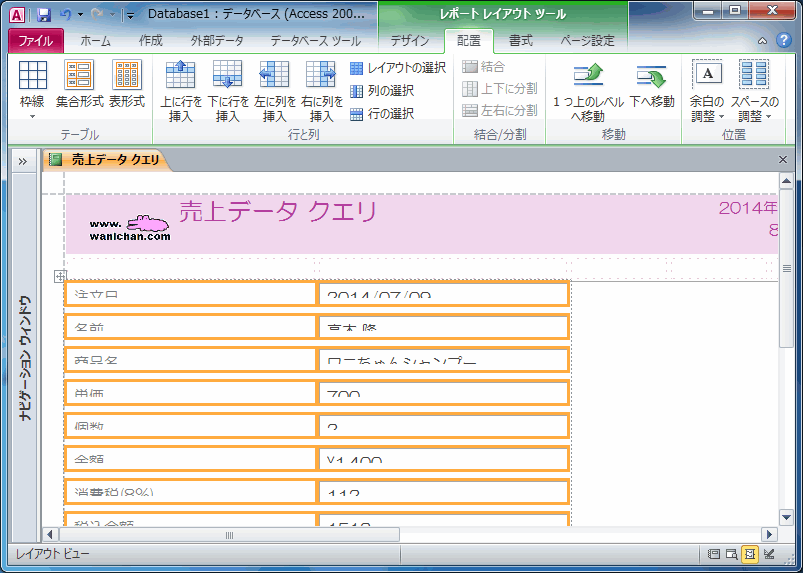This screenshot has height=573, width=803.
Task: Click the Undo icon
Action: pos(65,14)
